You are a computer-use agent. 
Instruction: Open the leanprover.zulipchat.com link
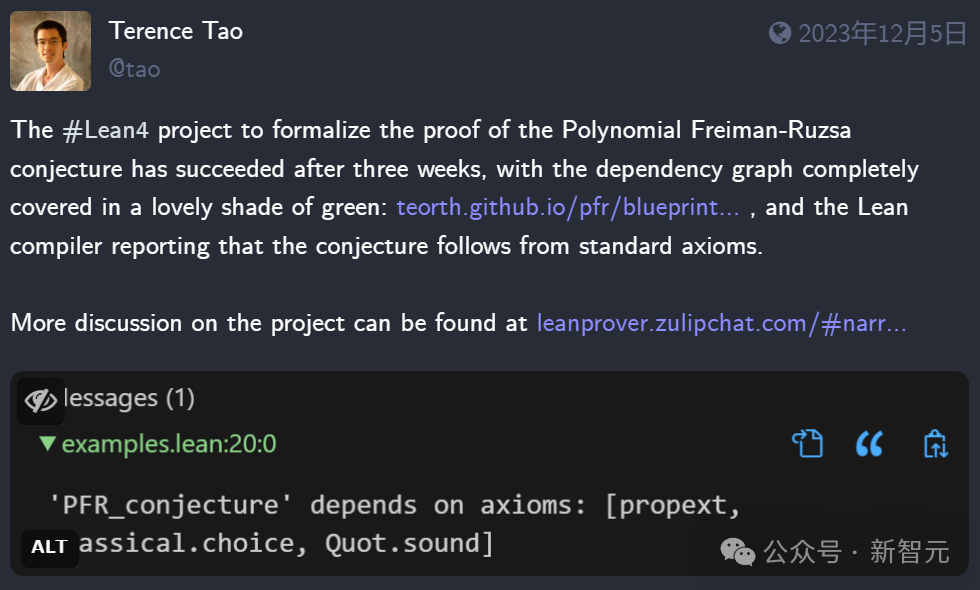pyautogui.click(x=721, y=323)
